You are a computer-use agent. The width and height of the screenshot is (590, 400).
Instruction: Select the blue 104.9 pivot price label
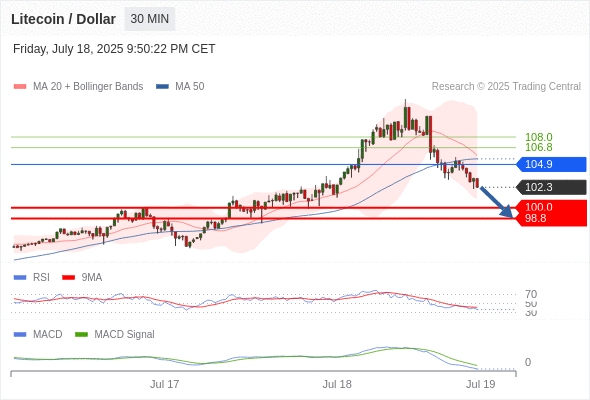click(552, 164)
